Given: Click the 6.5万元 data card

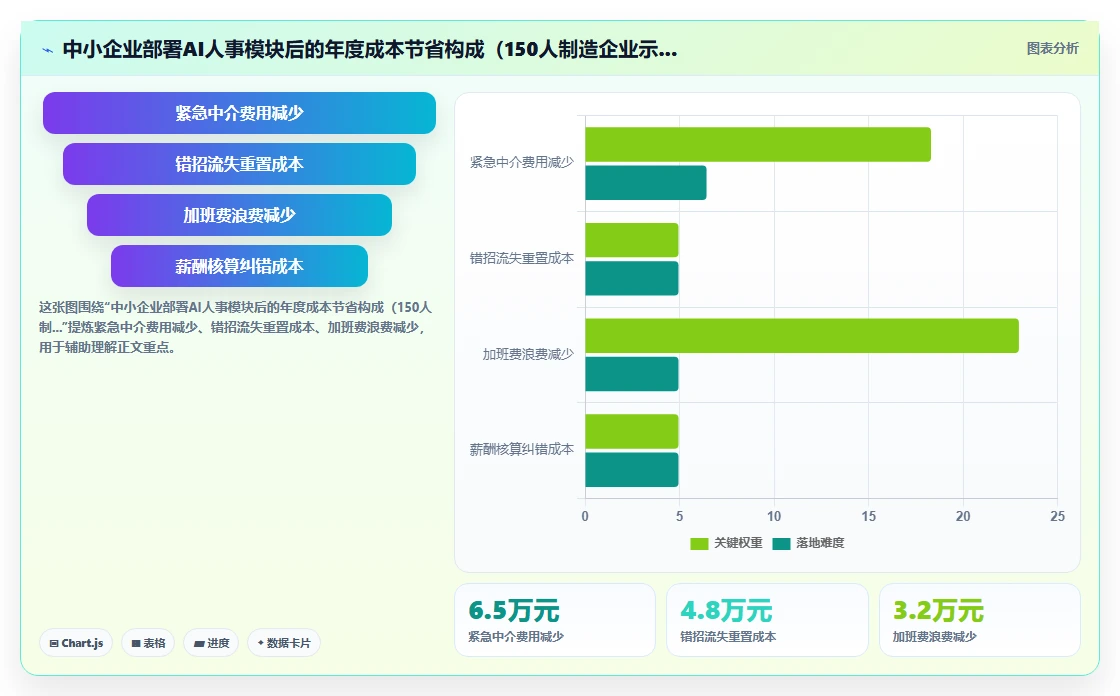Looking at the screenshot, I should (555, 620).
